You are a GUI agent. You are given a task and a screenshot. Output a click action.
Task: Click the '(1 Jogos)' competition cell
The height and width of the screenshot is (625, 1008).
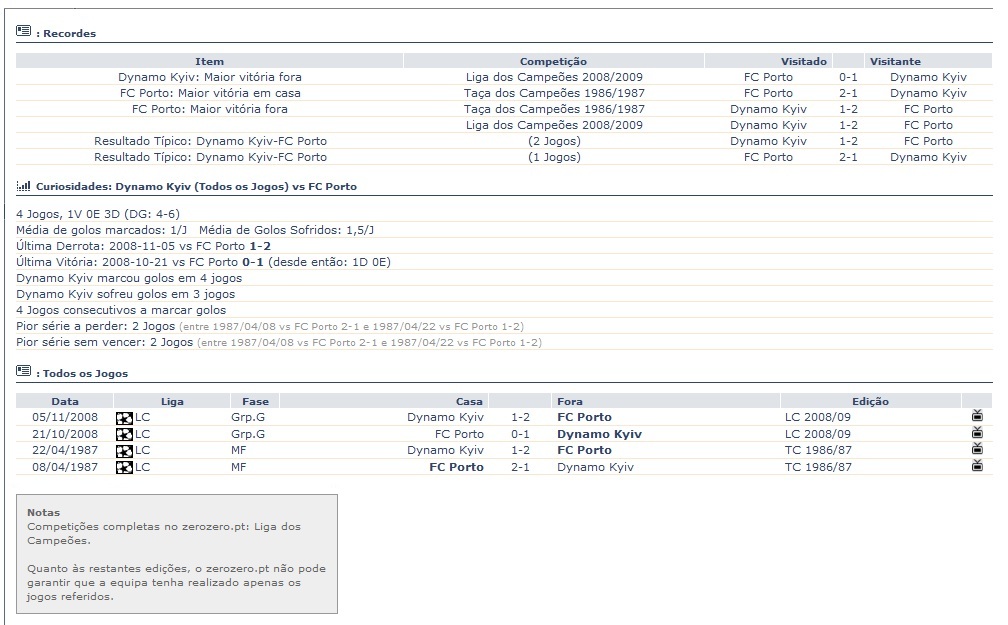point(554,158)
